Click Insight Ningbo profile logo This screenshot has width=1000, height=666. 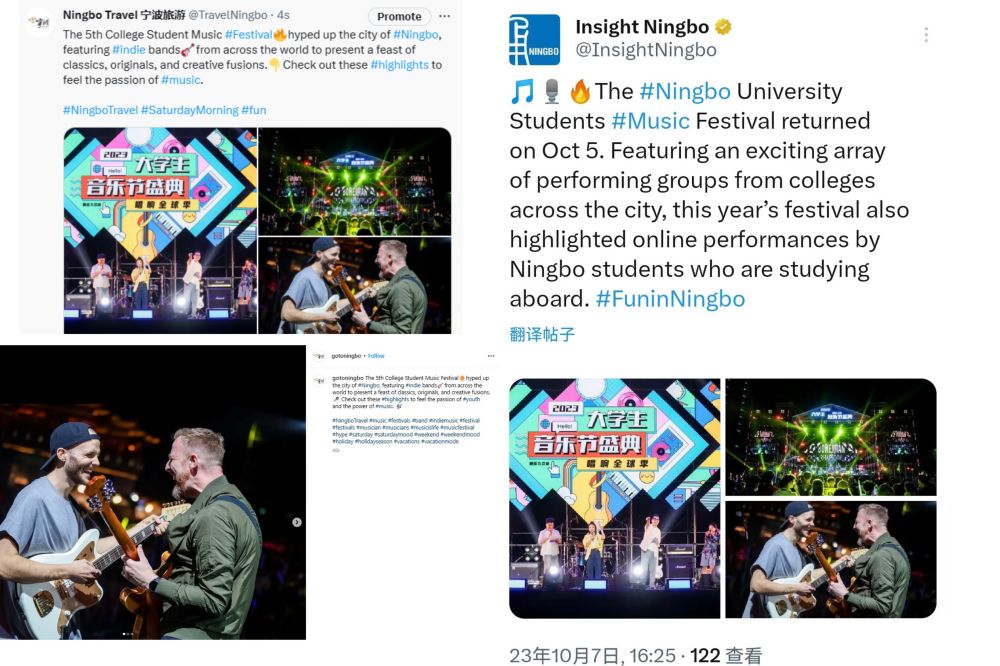534,40
